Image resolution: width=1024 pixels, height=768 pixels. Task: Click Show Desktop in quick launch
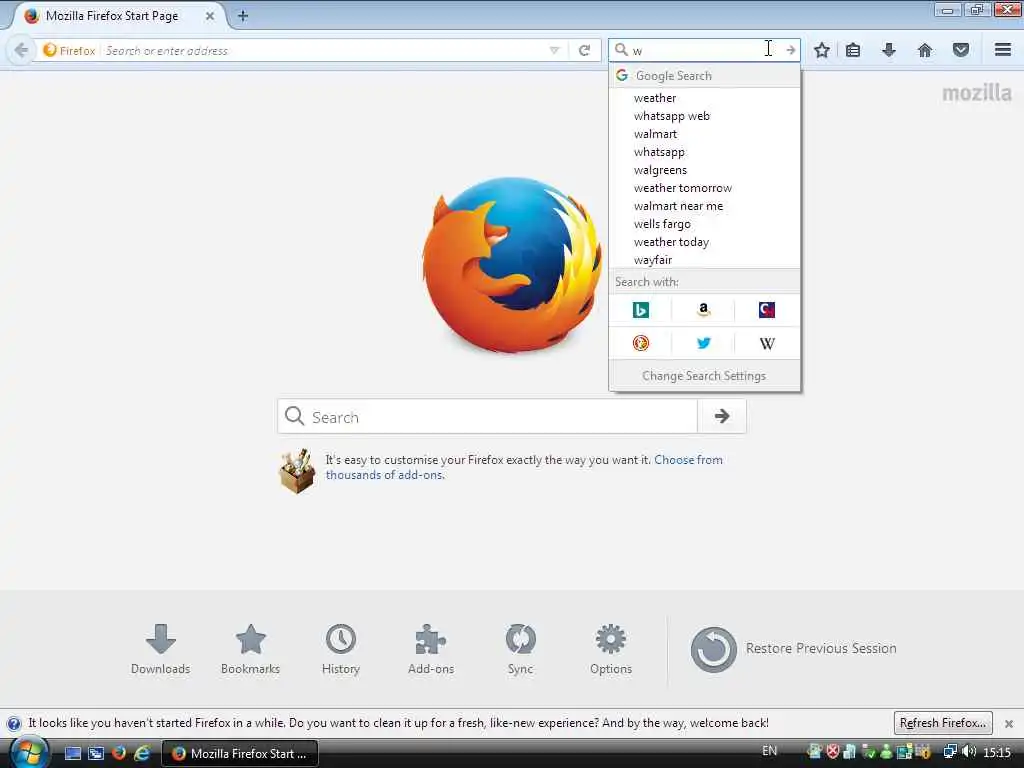[x=73, y=753]
